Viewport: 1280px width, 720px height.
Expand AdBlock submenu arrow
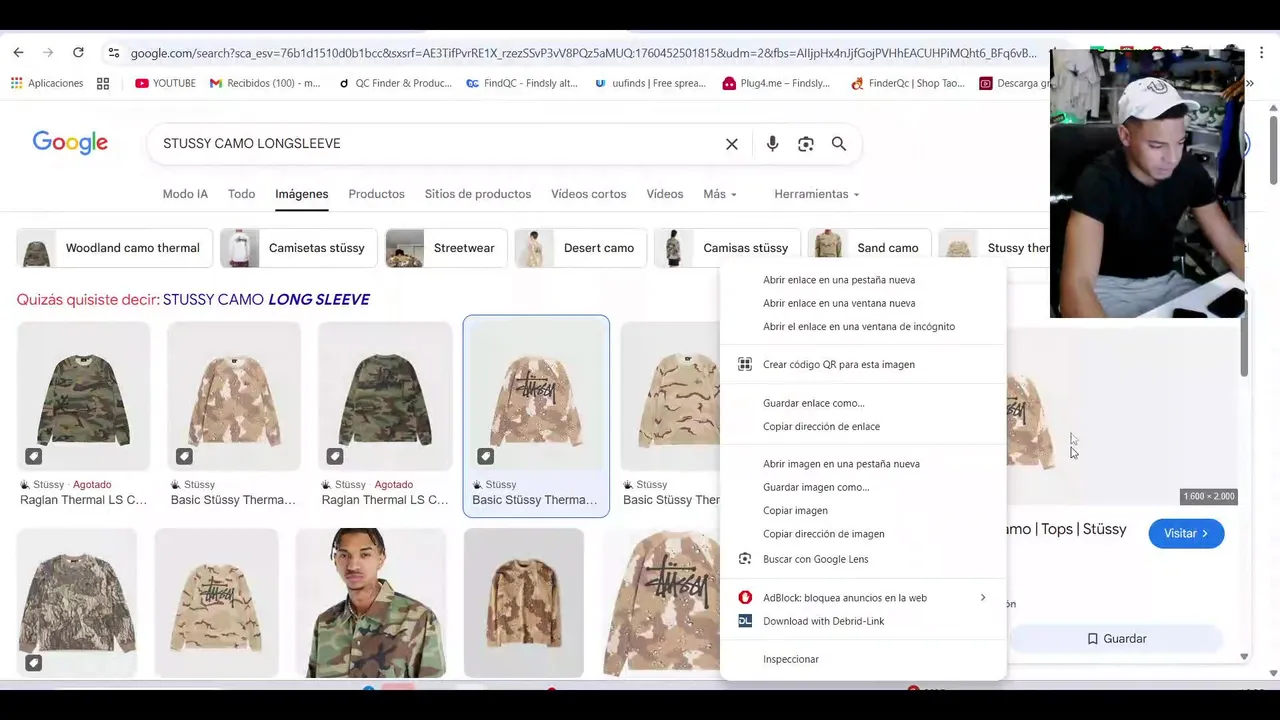coord(982,597)
